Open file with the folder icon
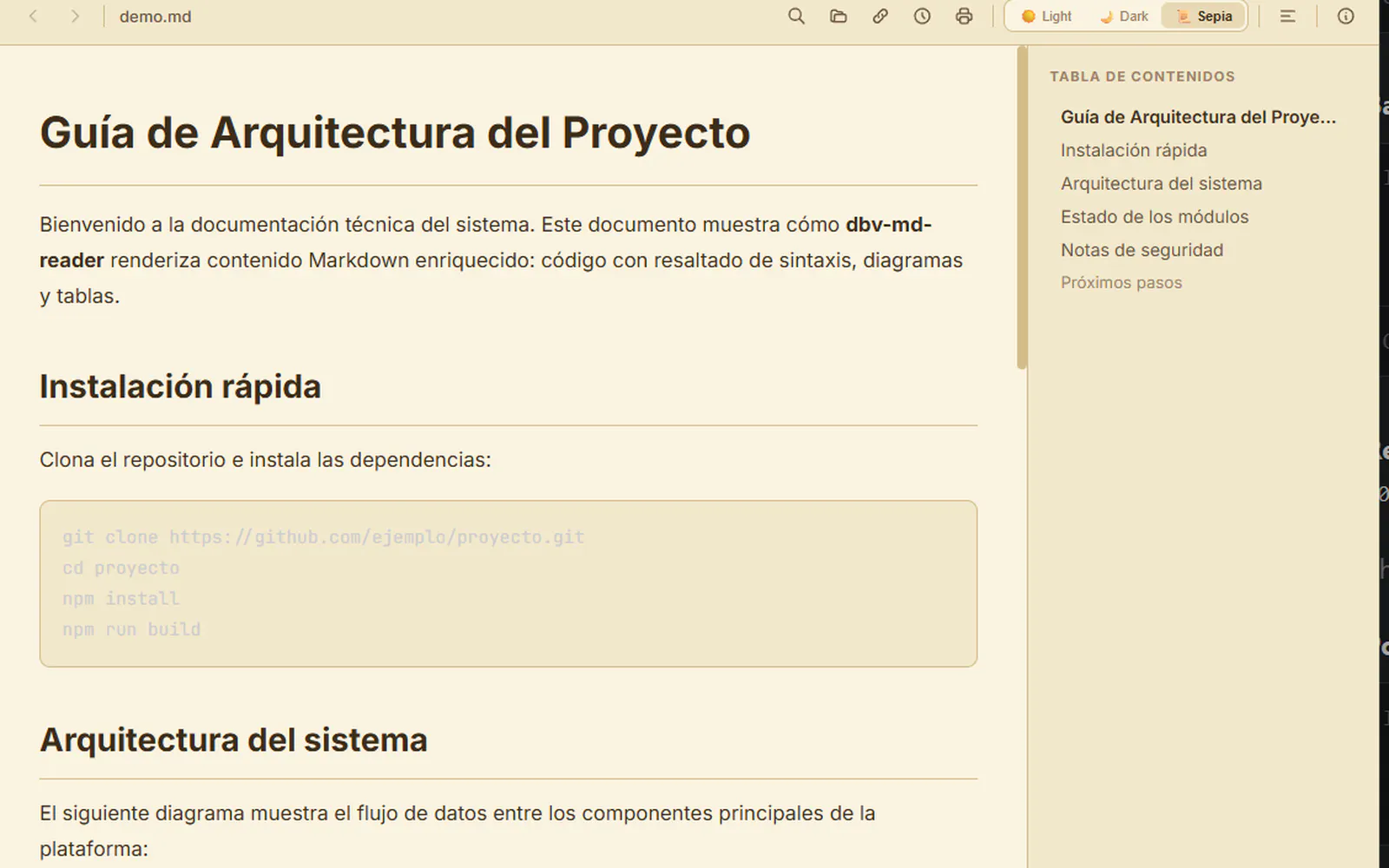This screenshot has height=868, width=1389. 838,16
